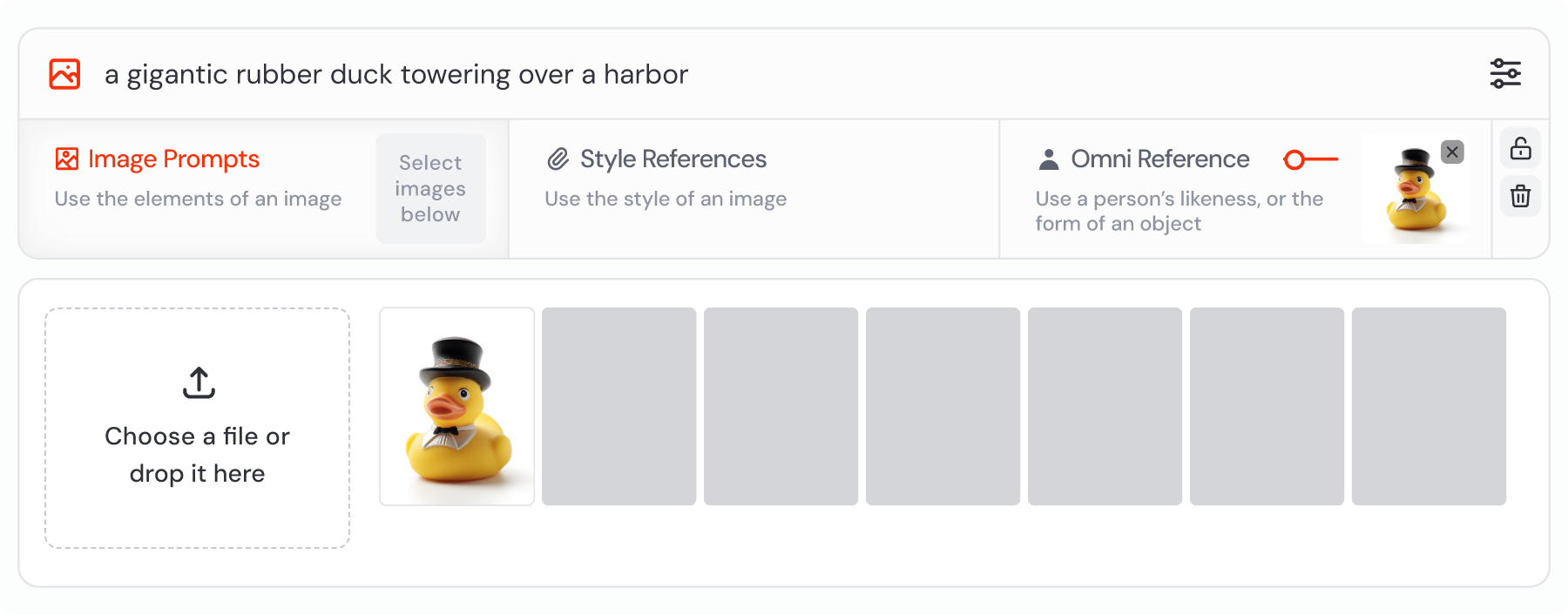Toggle the lock icon for references

coord(1521,149)
